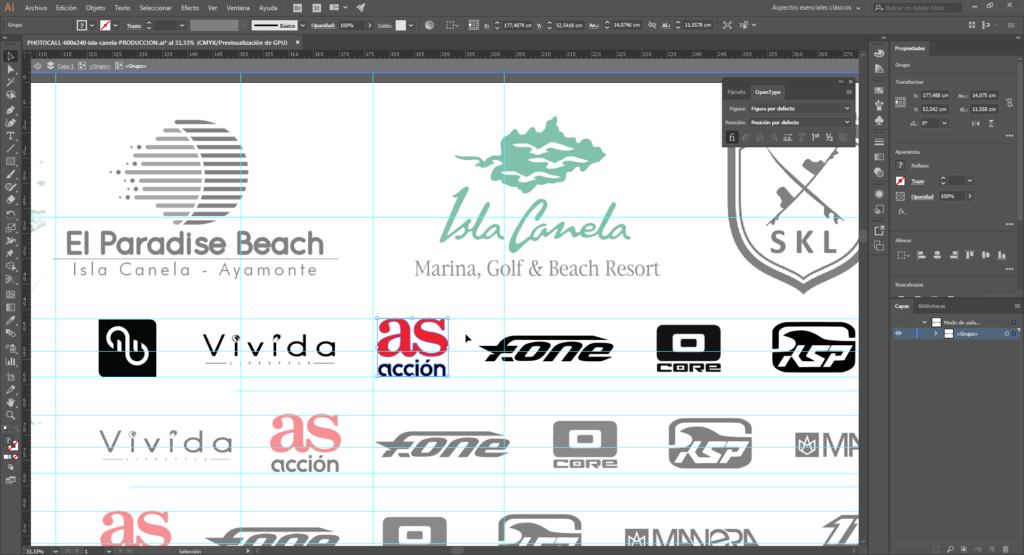The width and height of the screenshot is (1024, 555).
Task: Toggle constrain width and height proportions link
Action: tap(1010, 103)
